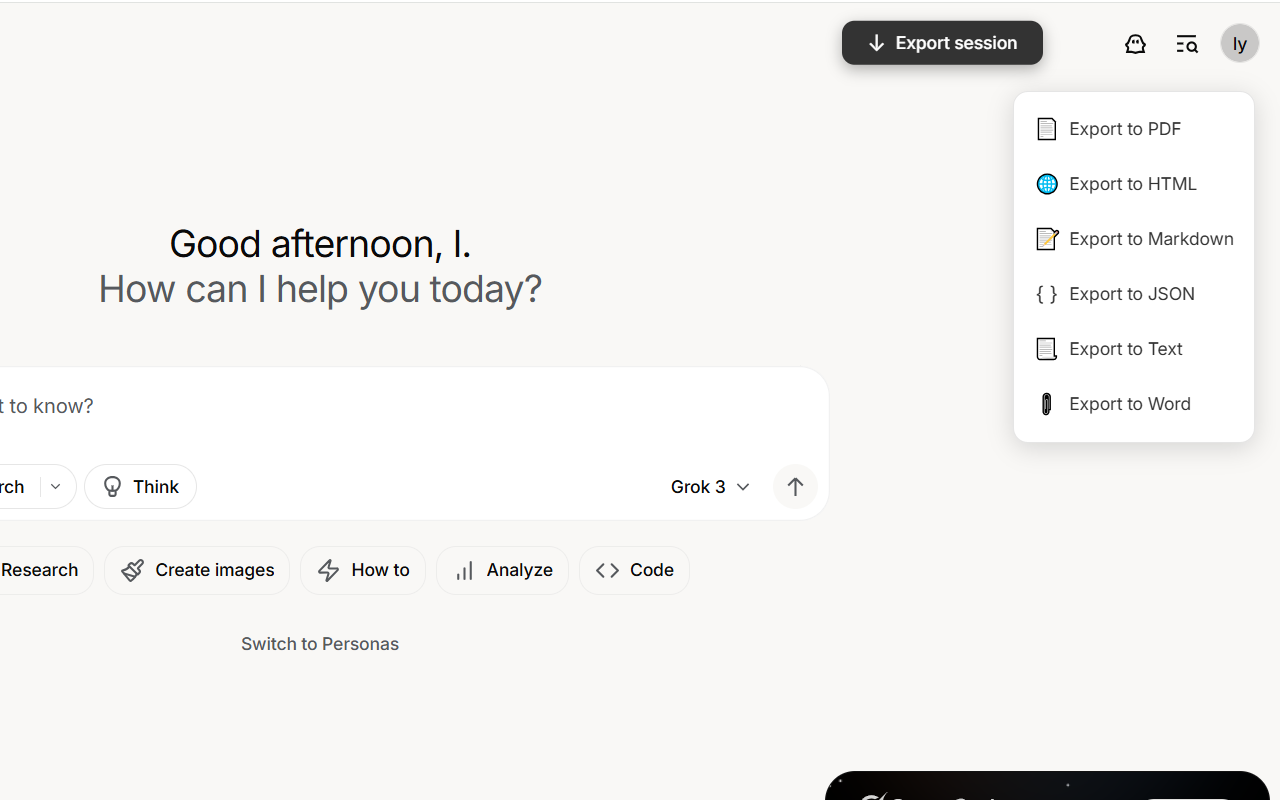Click the PDF document icon
Image resolution: width=1280 pixels, height=800 pixels.
pos(1046,129)
